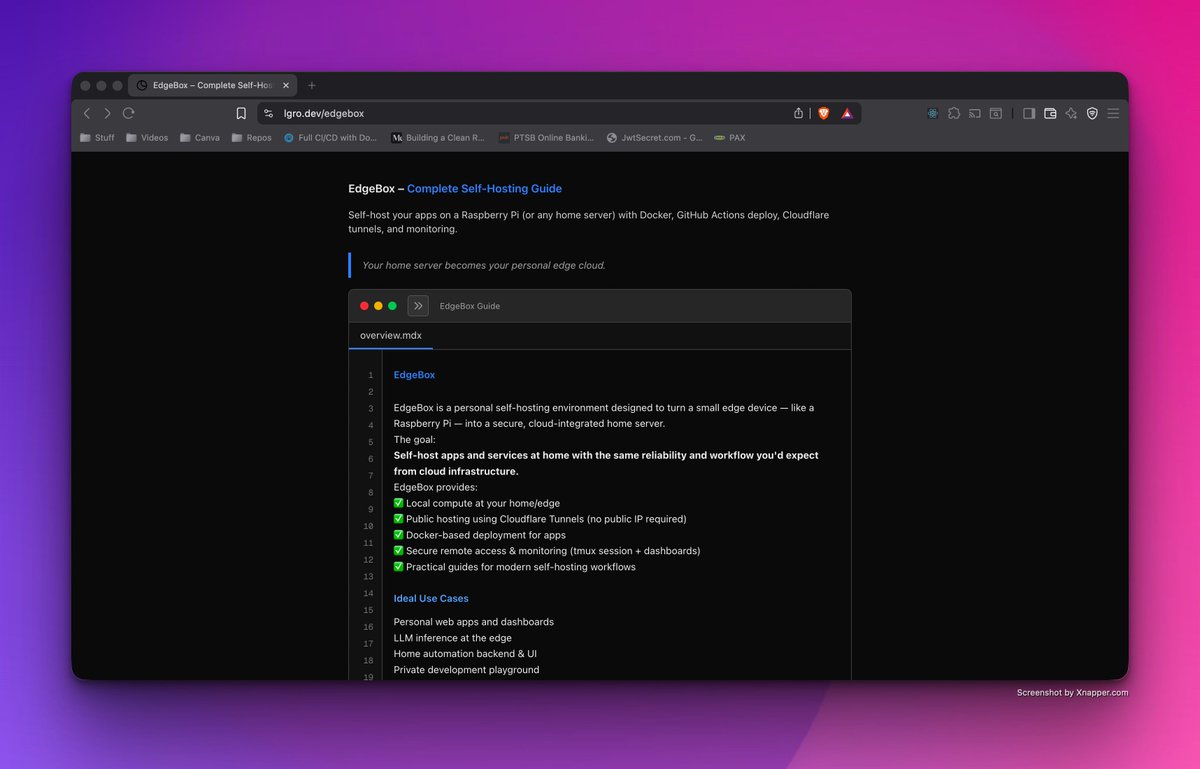The image size is (1200, 769).
Task: Switch to the EdgeBox – Complete Self-Hosting tab
Action: (214, 85)
